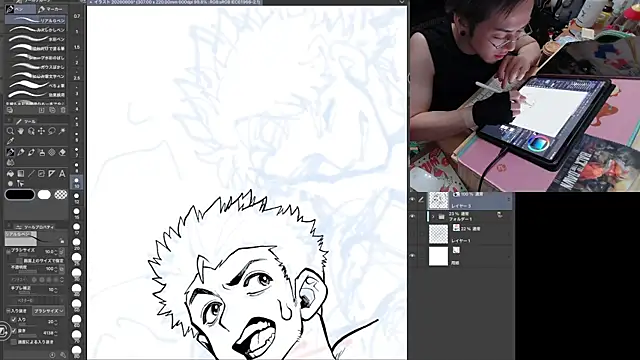Select the Zoom magnifier tool
This screenshot has width=640, height=360.
pos(10,131)
